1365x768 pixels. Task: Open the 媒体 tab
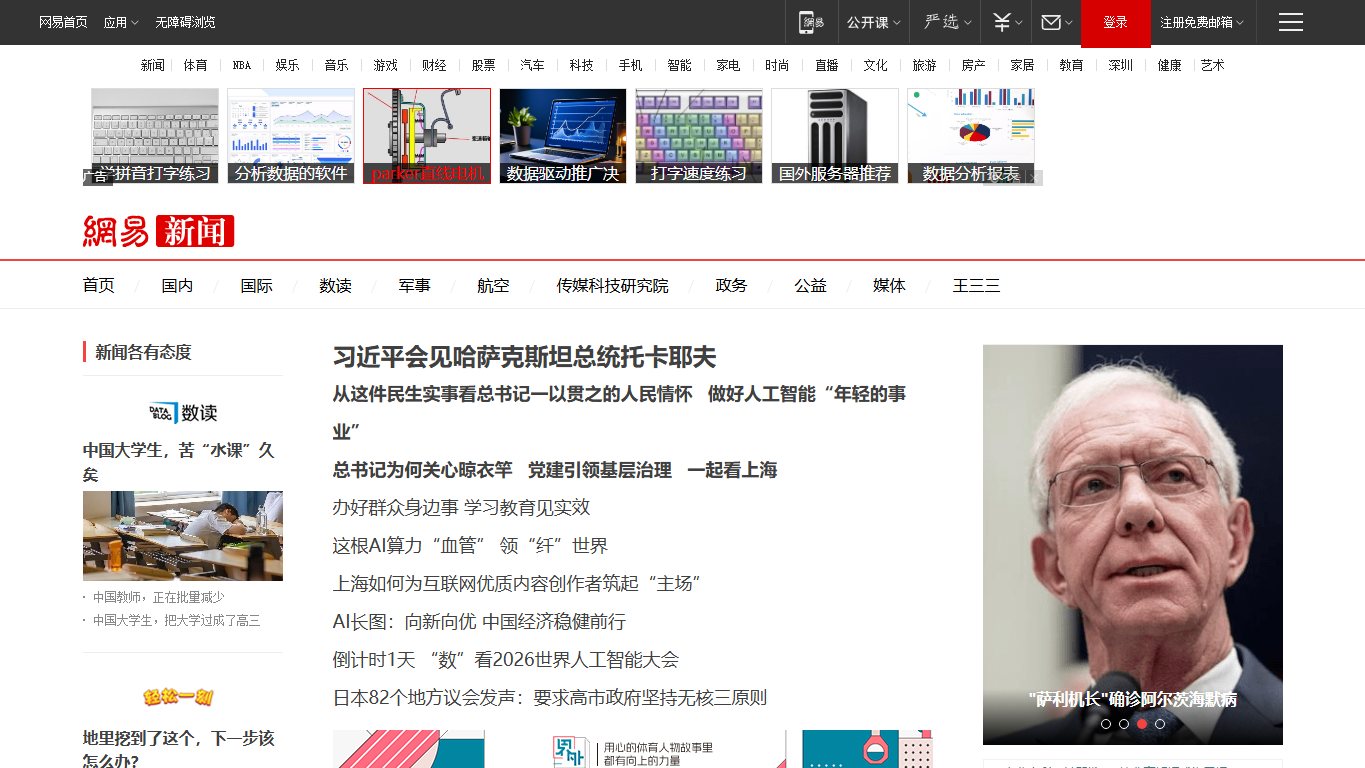pos(889,285)
